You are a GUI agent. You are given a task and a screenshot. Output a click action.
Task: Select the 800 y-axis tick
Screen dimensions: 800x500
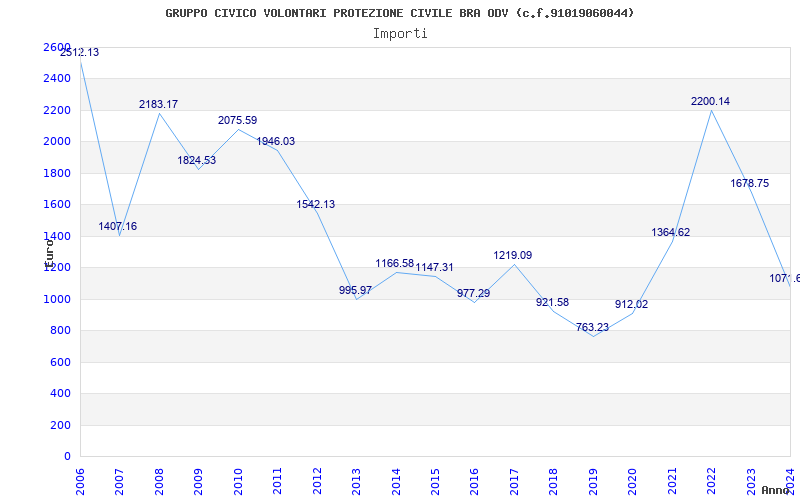(x=61, y=331)
